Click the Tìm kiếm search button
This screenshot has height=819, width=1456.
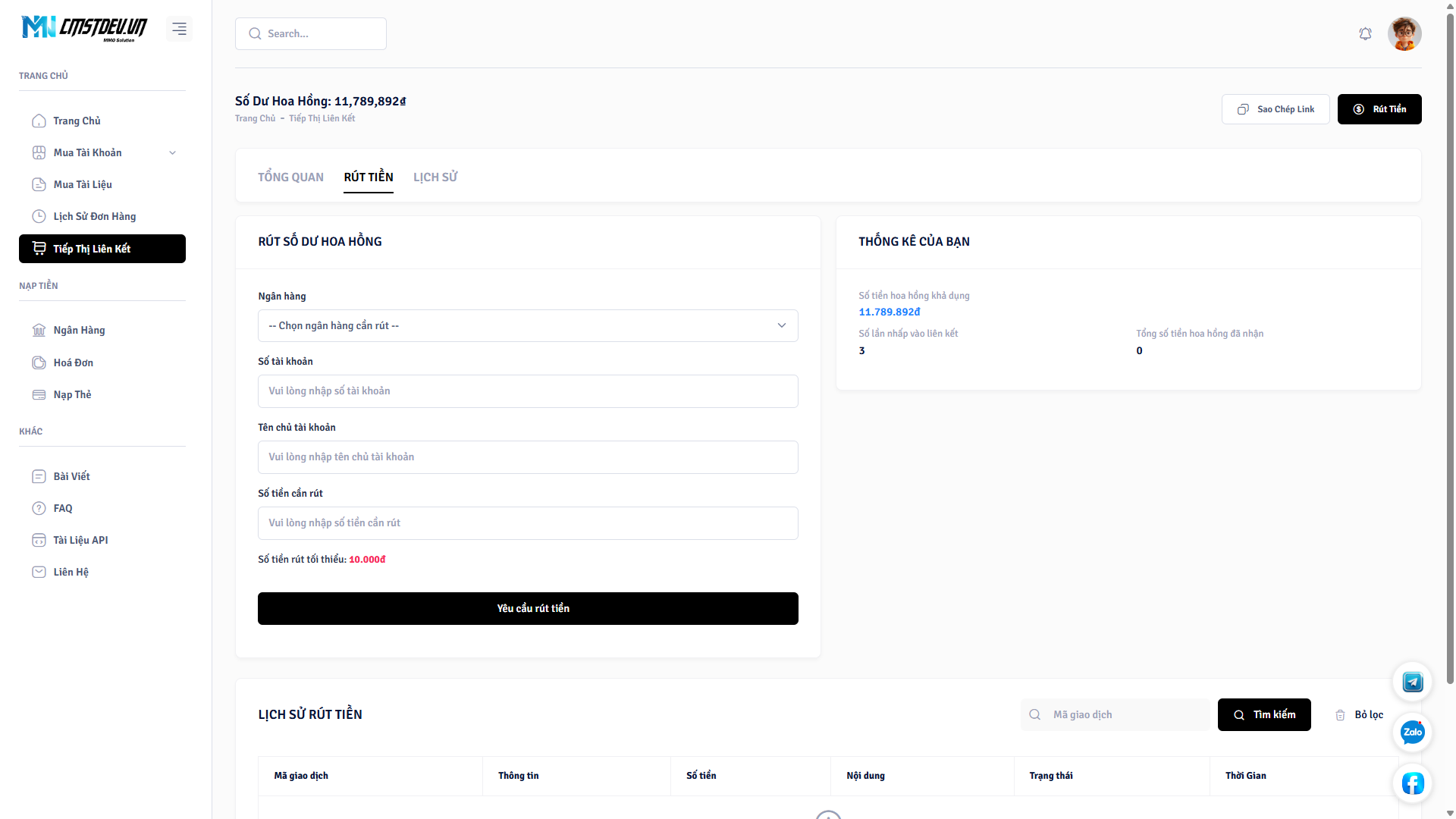(1264, 714)
